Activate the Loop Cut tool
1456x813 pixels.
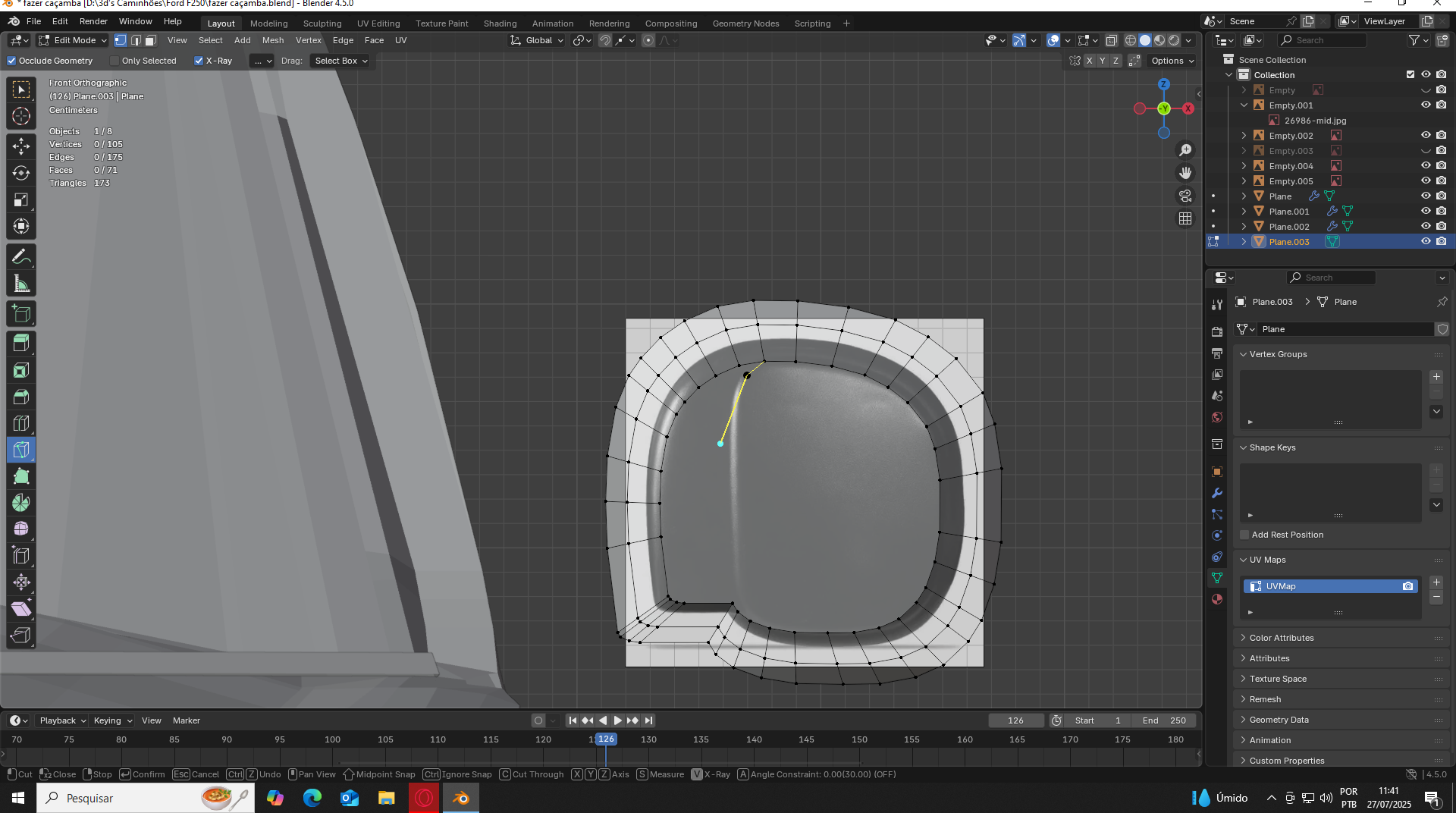(21, 423)
